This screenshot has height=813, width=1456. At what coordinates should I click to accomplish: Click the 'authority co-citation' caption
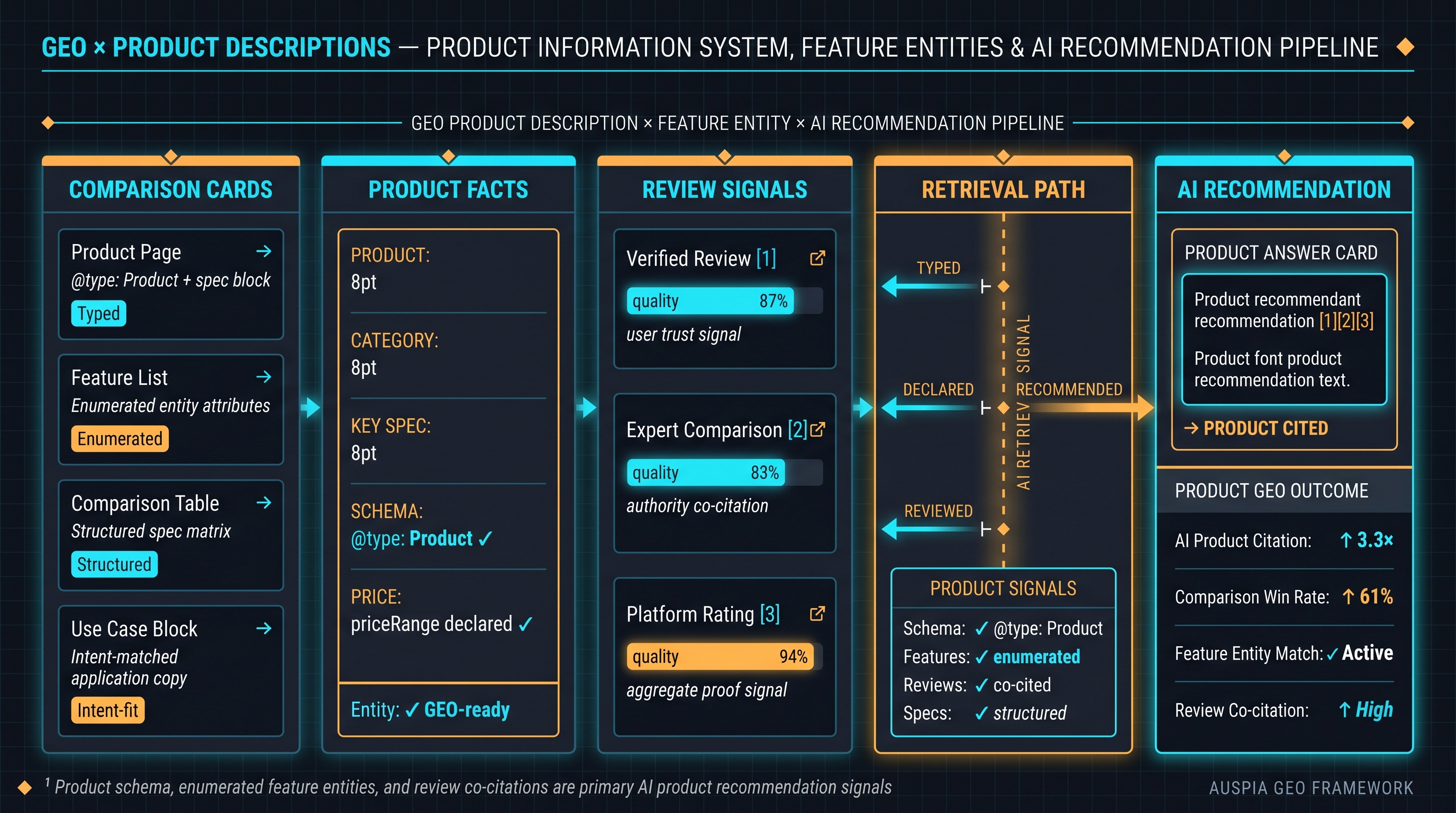(697, 505)
